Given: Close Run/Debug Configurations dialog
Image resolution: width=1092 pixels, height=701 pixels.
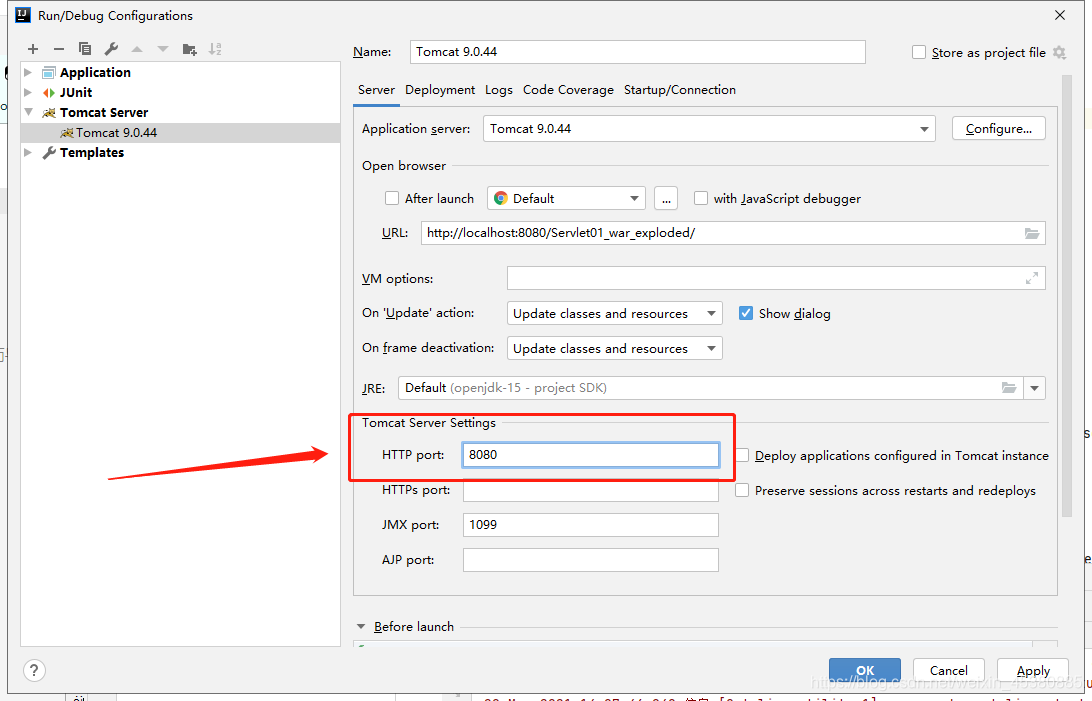Looking at the screenshot, I should (x=1060, y=15).
